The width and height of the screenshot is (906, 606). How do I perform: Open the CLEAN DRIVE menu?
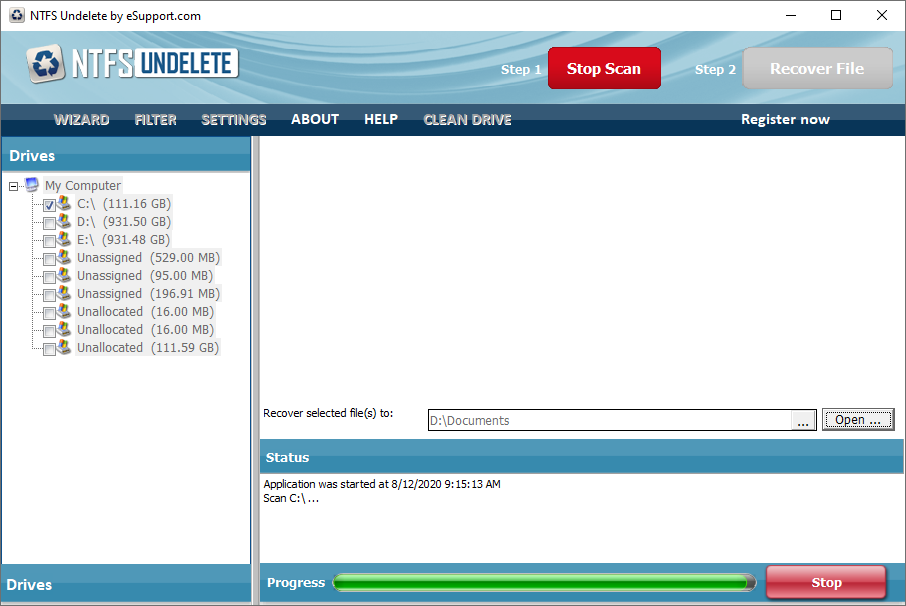(x=467, y=120)
